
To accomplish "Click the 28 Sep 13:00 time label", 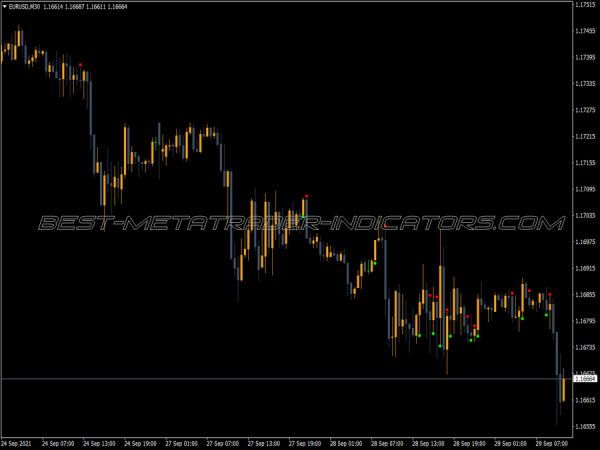I will 429,443.
